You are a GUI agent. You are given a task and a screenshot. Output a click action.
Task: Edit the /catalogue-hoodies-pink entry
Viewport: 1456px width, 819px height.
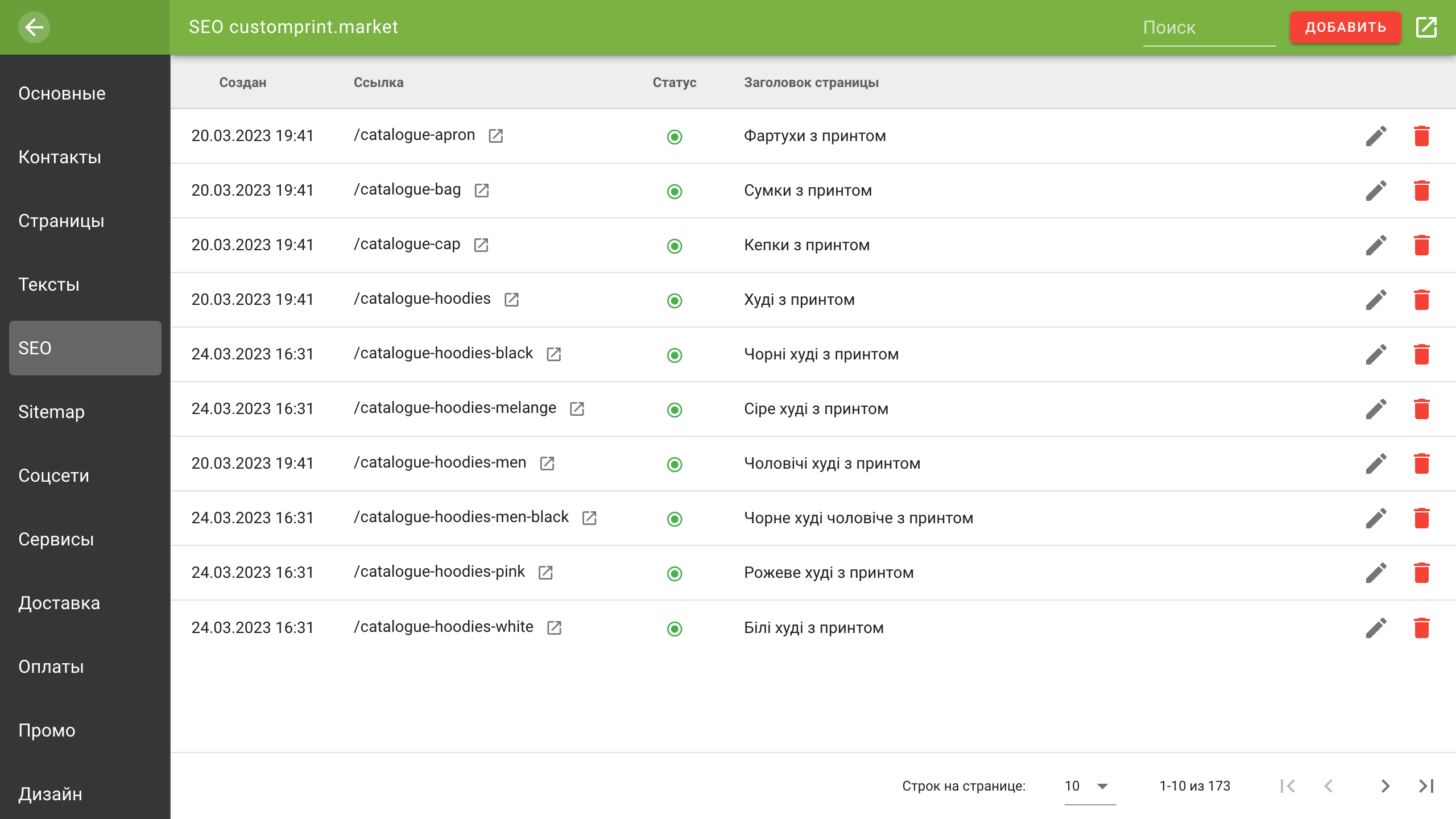click(1376, 573)
